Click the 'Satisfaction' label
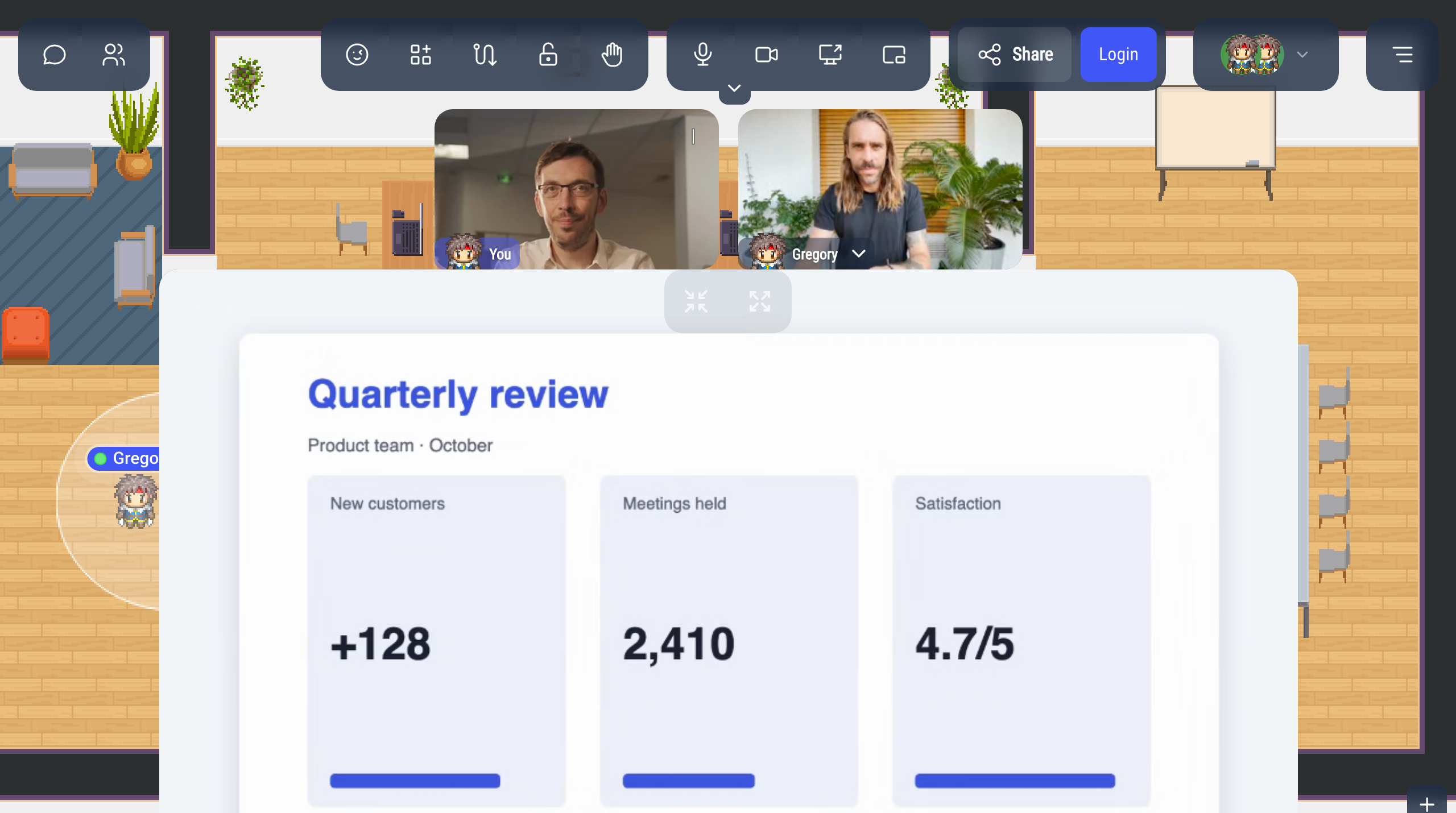1456x813 pixels. tap(958, 504)
